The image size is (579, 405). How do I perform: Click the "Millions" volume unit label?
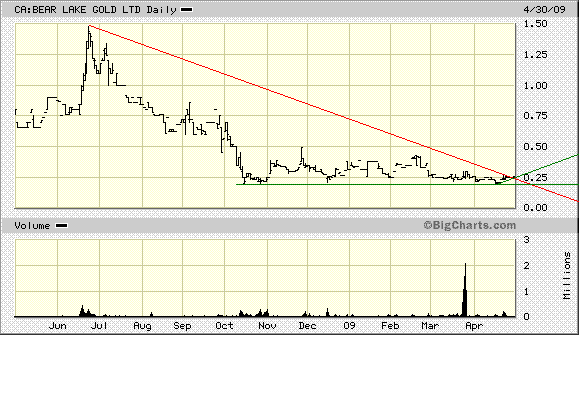click(x=567, y=275)
